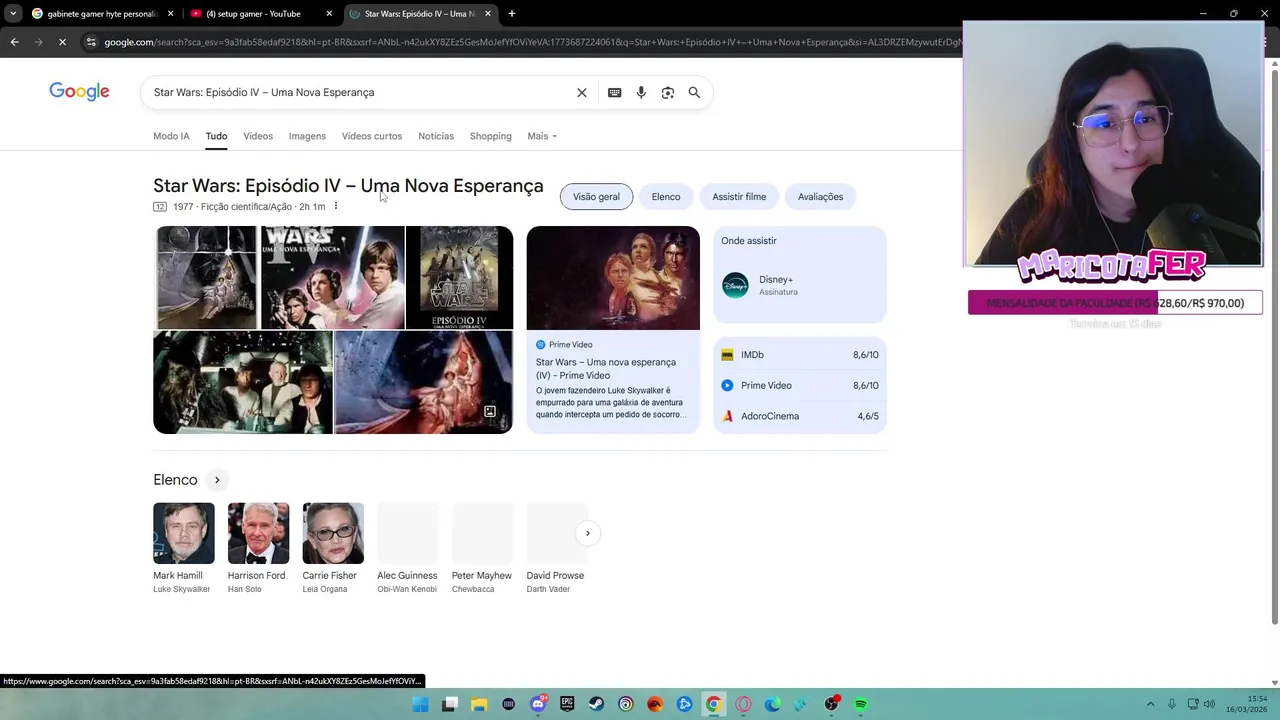This screenshot has height=720, width=1280.
Task: Switch to Imagens tab
Action: tap(307, 136)
